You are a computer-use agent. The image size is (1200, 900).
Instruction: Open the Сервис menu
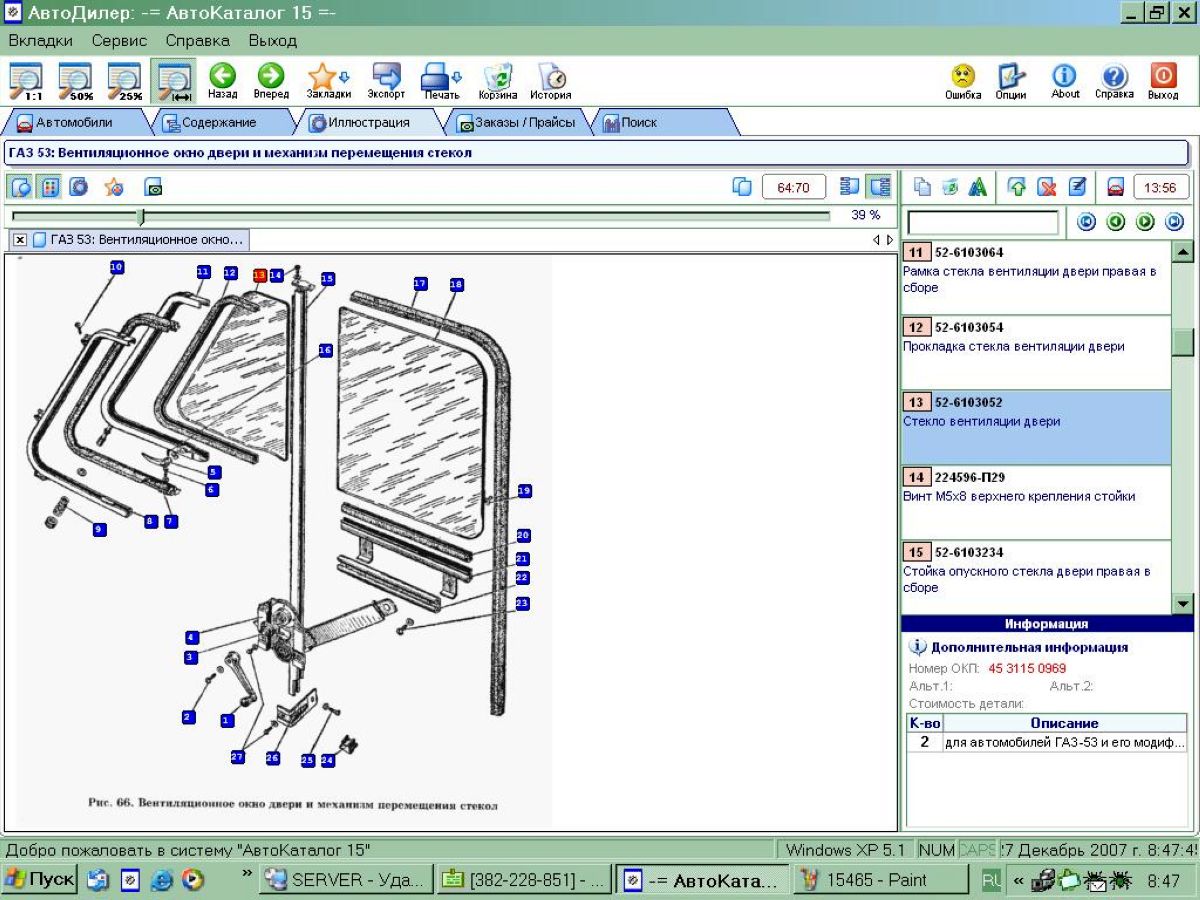pyautogui.click(x=119, y=41)
